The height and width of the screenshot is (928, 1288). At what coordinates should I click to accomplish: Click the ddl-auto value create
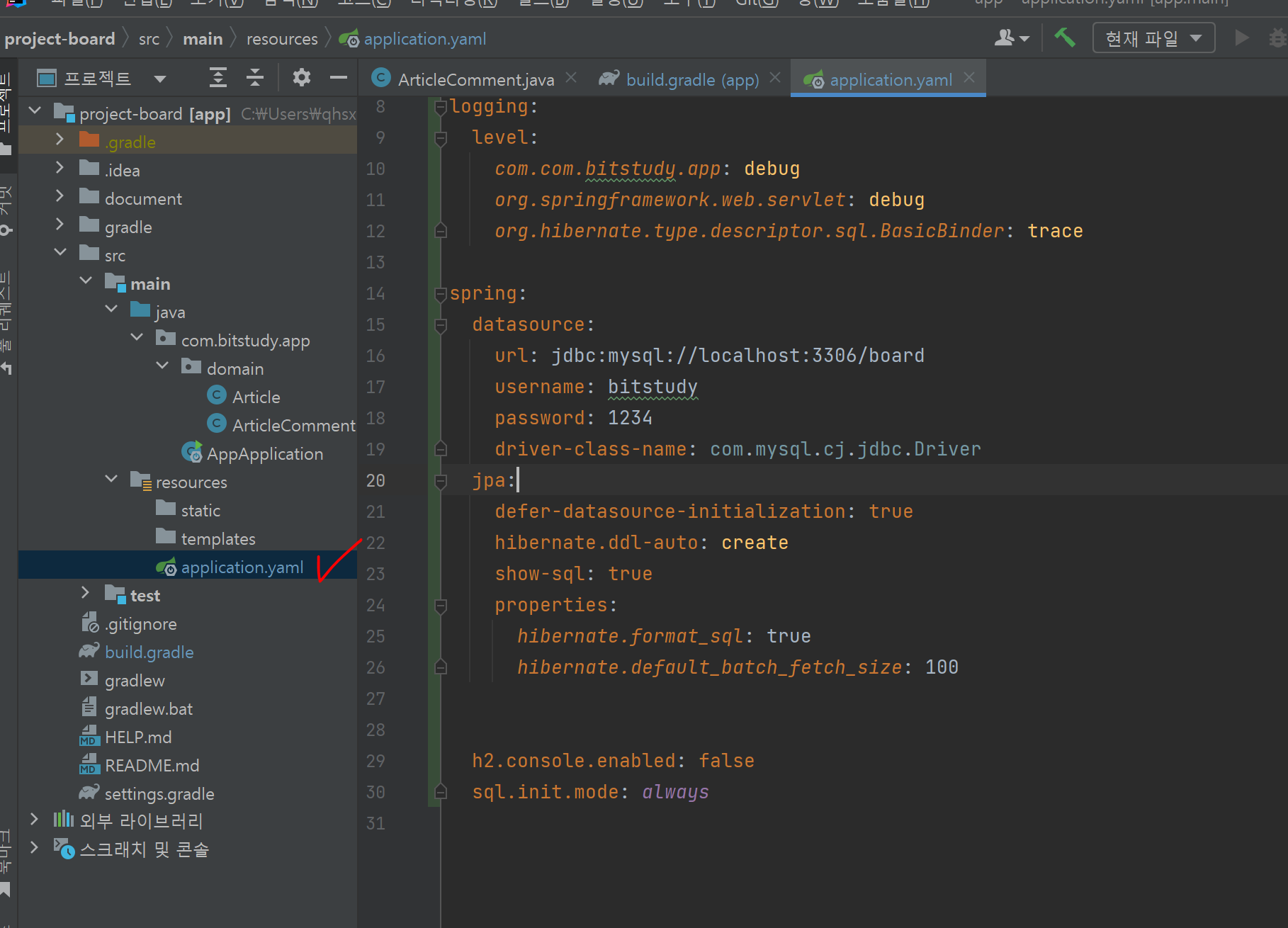coord(755,543)
